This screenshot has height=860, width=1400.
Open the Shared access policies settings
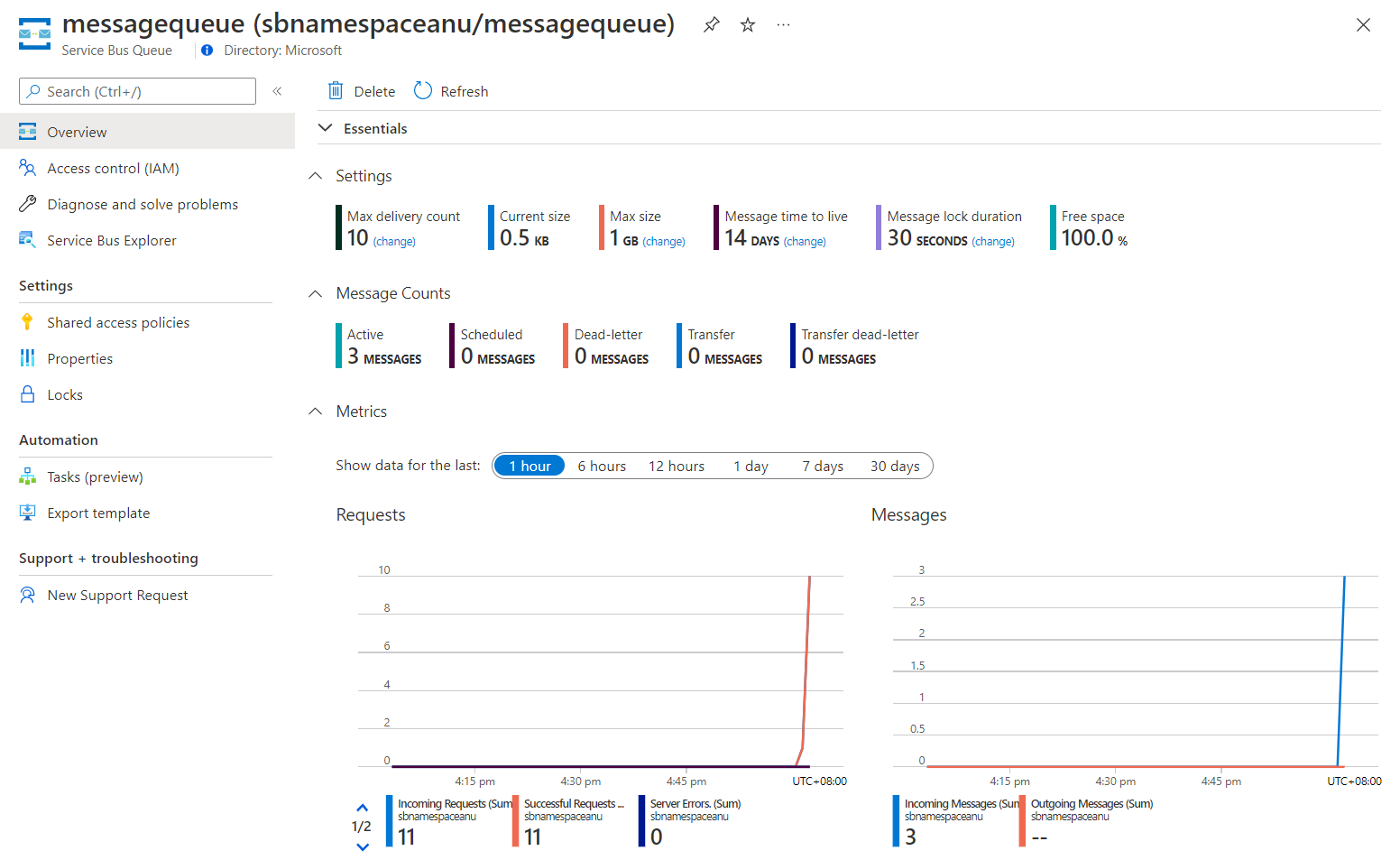pos(118,322)
